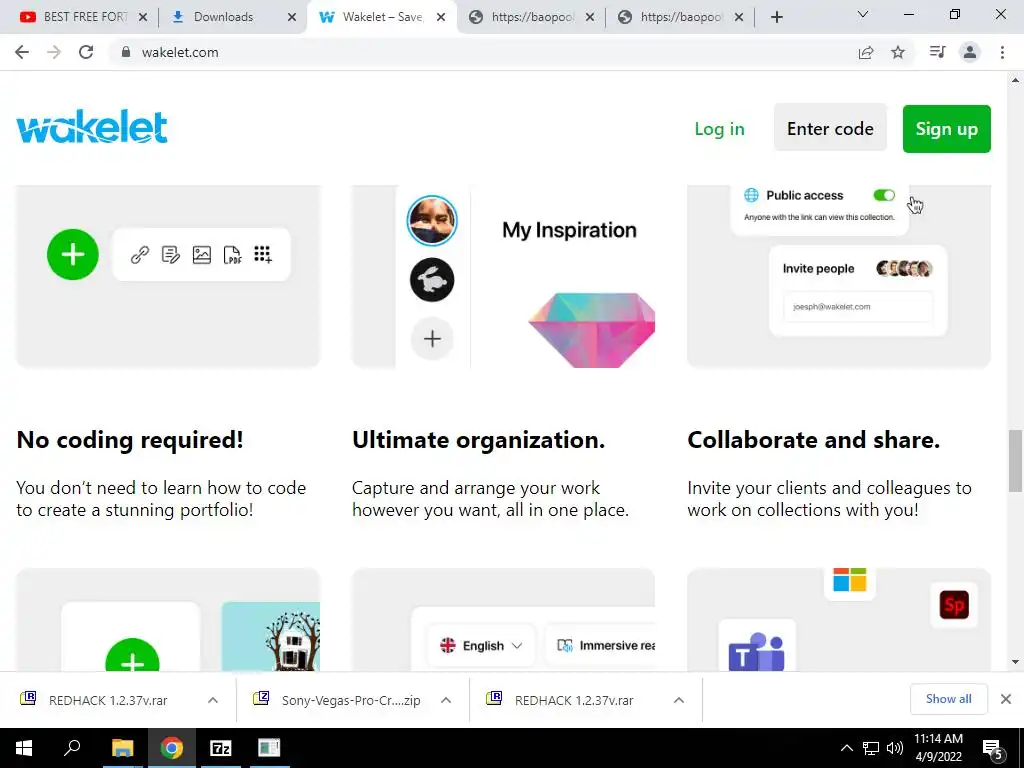1024x768 pixels.
Task: Close the downloads bar
Action: 1006,699
